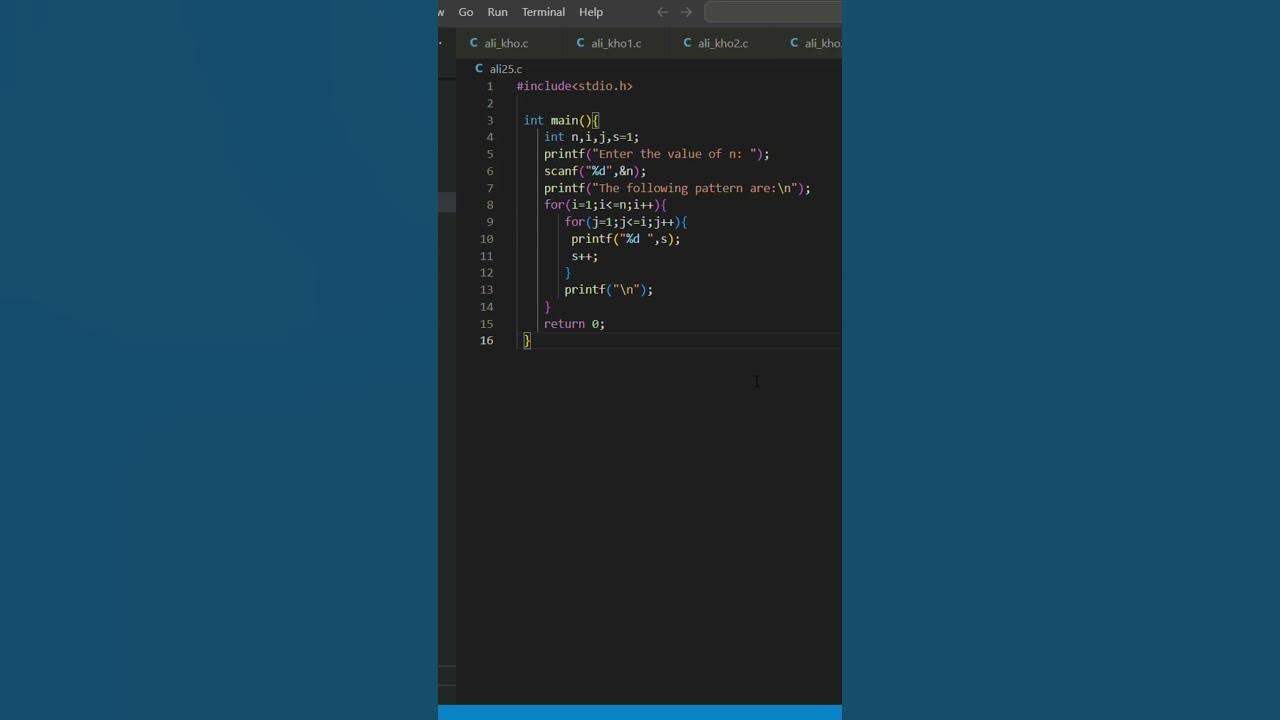Click the inner for(j=1;j<=i;j++) line
Screen dimensions: 1280x720
[626, 222]
